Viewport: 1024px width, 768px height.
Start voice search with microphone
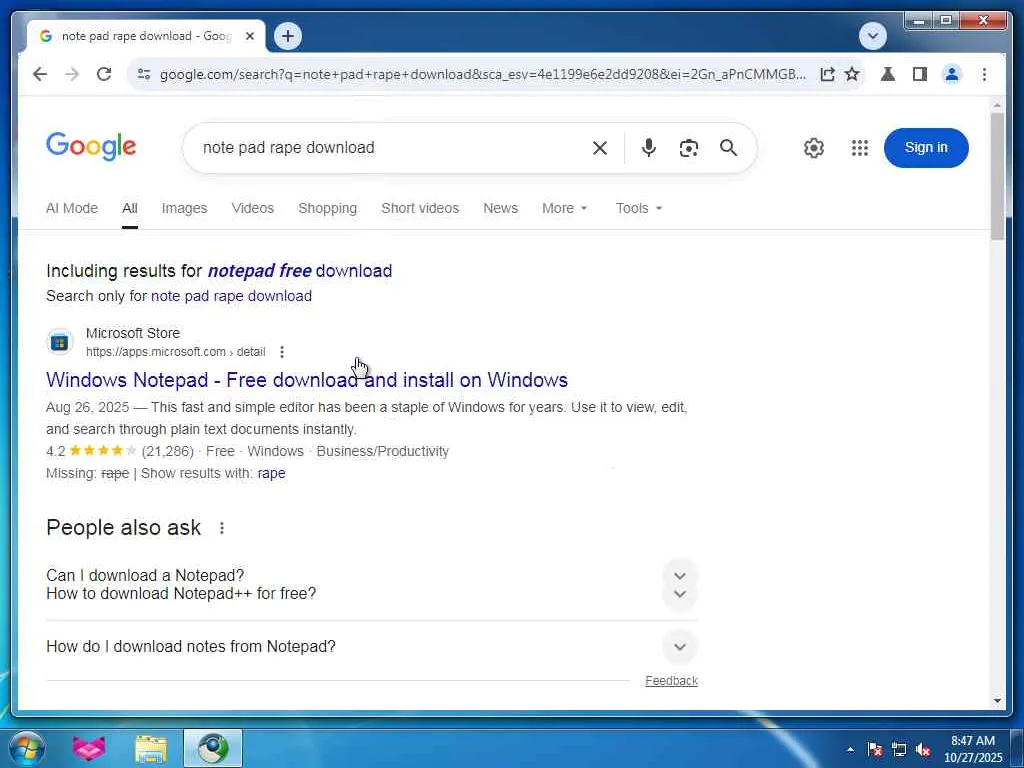(648, 148)
